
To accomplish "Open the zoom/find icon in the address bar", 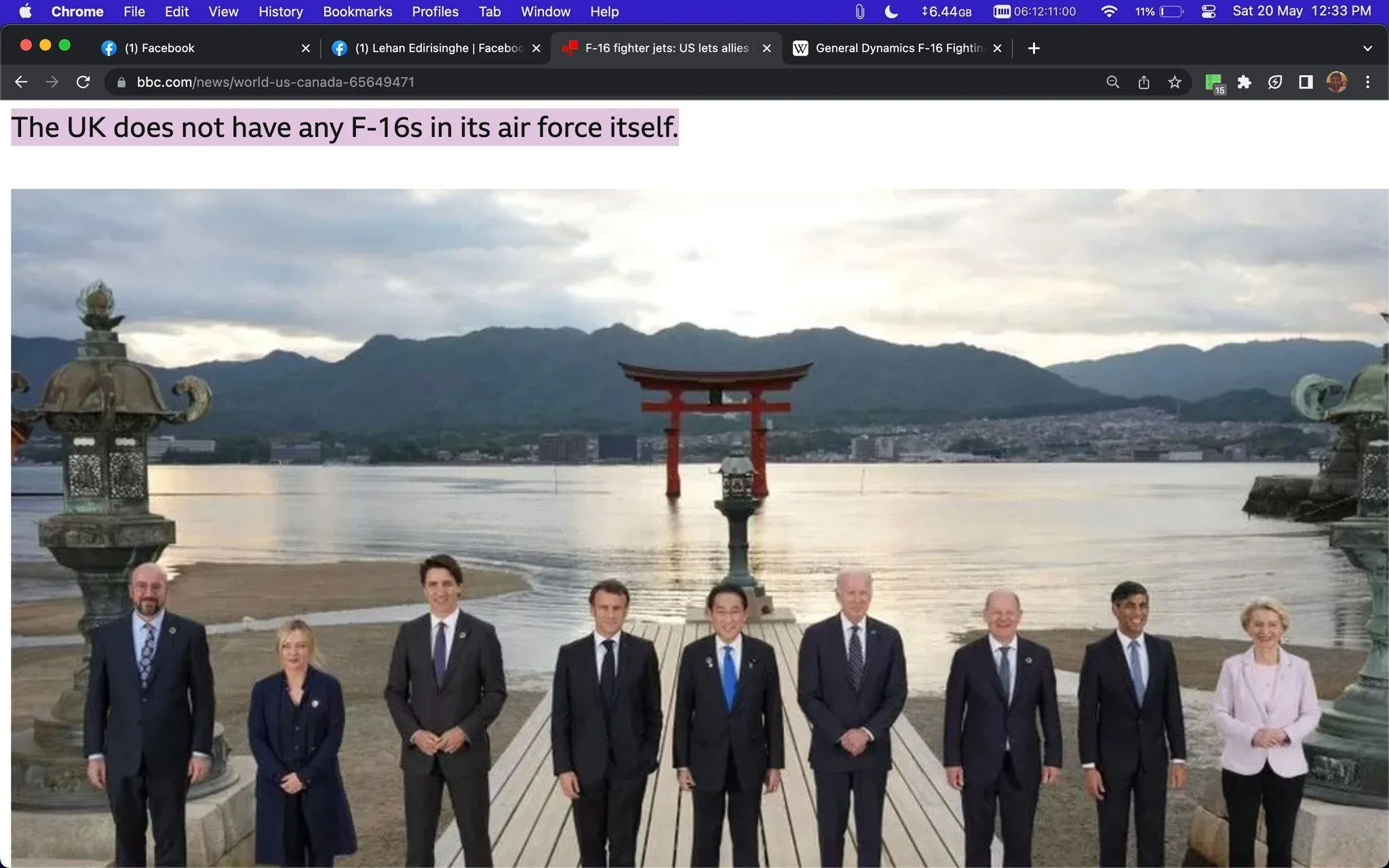I will click(1112, 81).
